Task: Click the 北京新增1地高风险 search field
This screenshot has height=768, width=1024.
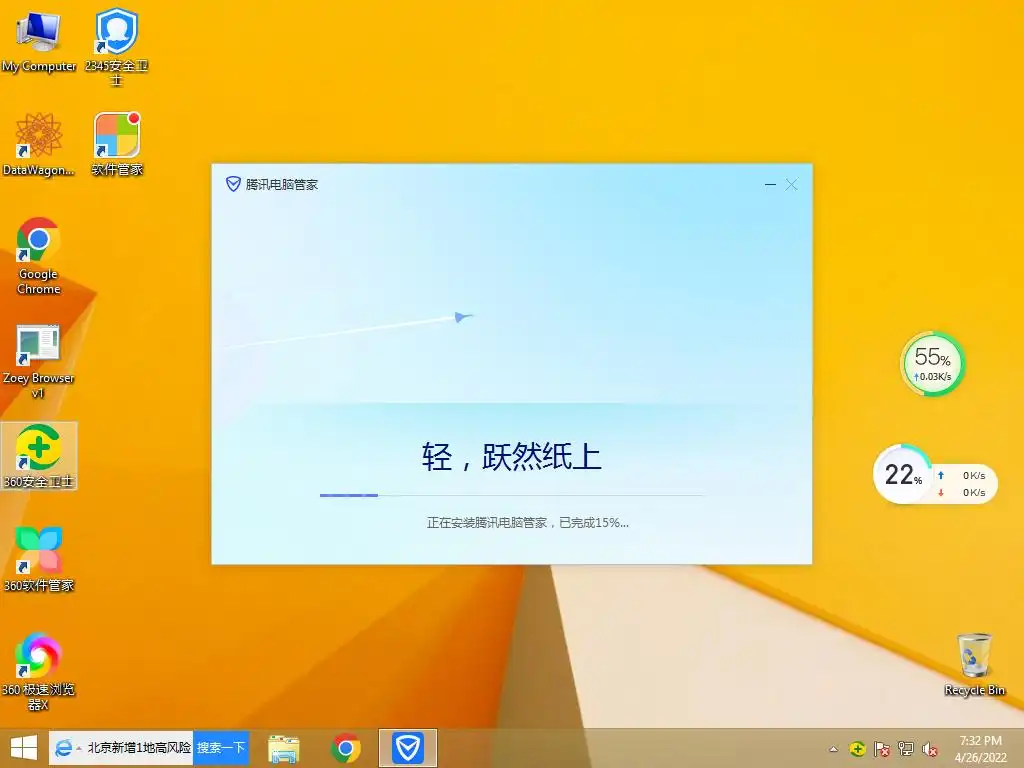Action: click(x=139, y=748)
